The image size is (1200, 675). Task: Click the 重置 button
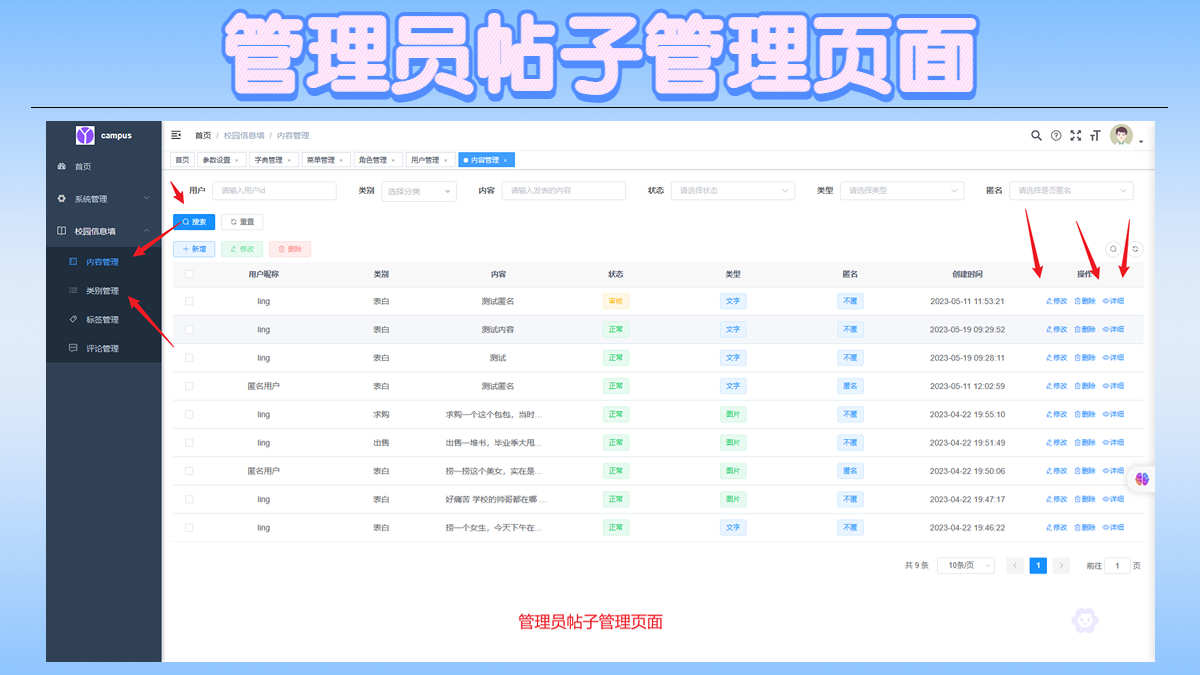click(x=242, y=222)
